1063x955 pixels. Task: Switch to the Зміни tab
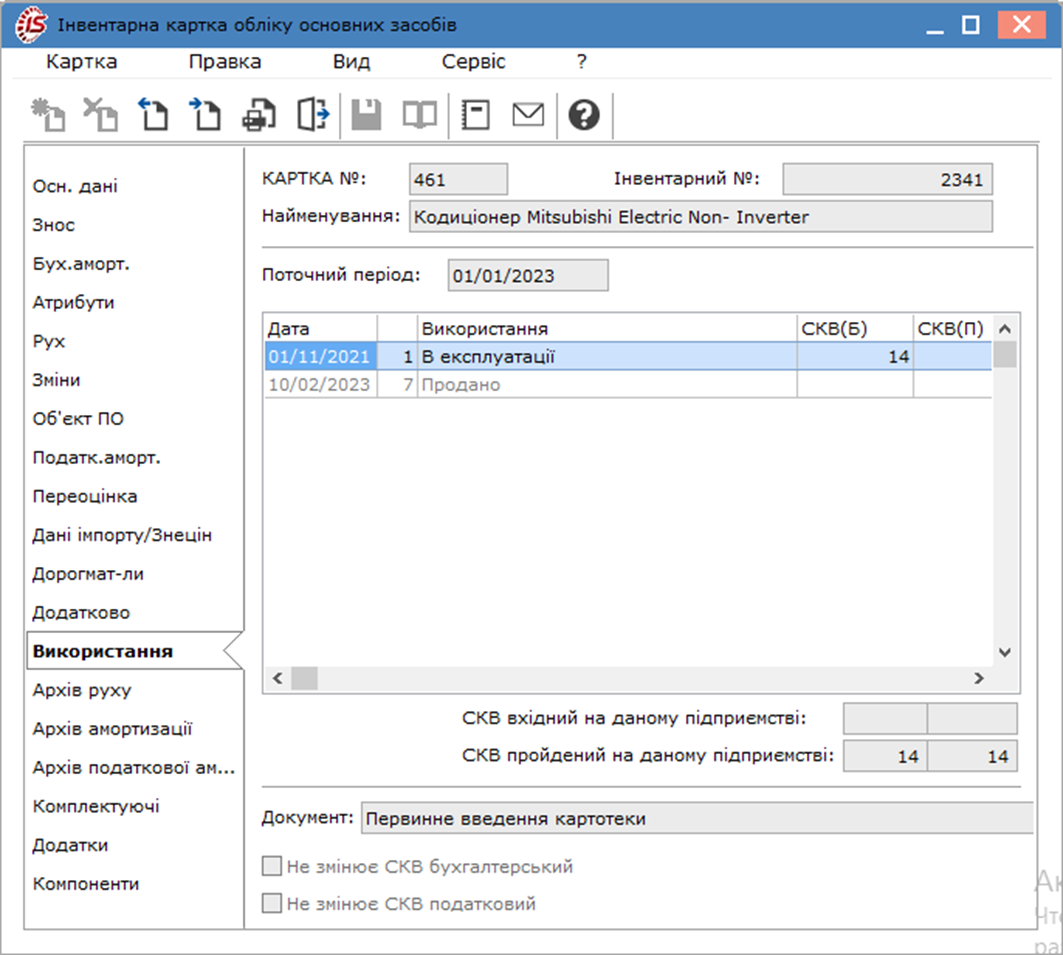click(56, 380)
